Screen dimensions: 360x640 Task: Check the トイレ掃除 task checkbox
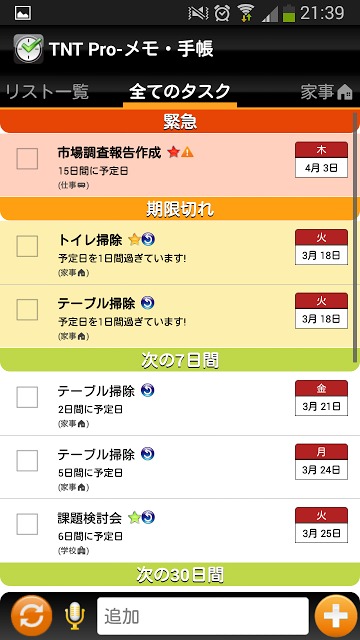click(x=27, y=246)
